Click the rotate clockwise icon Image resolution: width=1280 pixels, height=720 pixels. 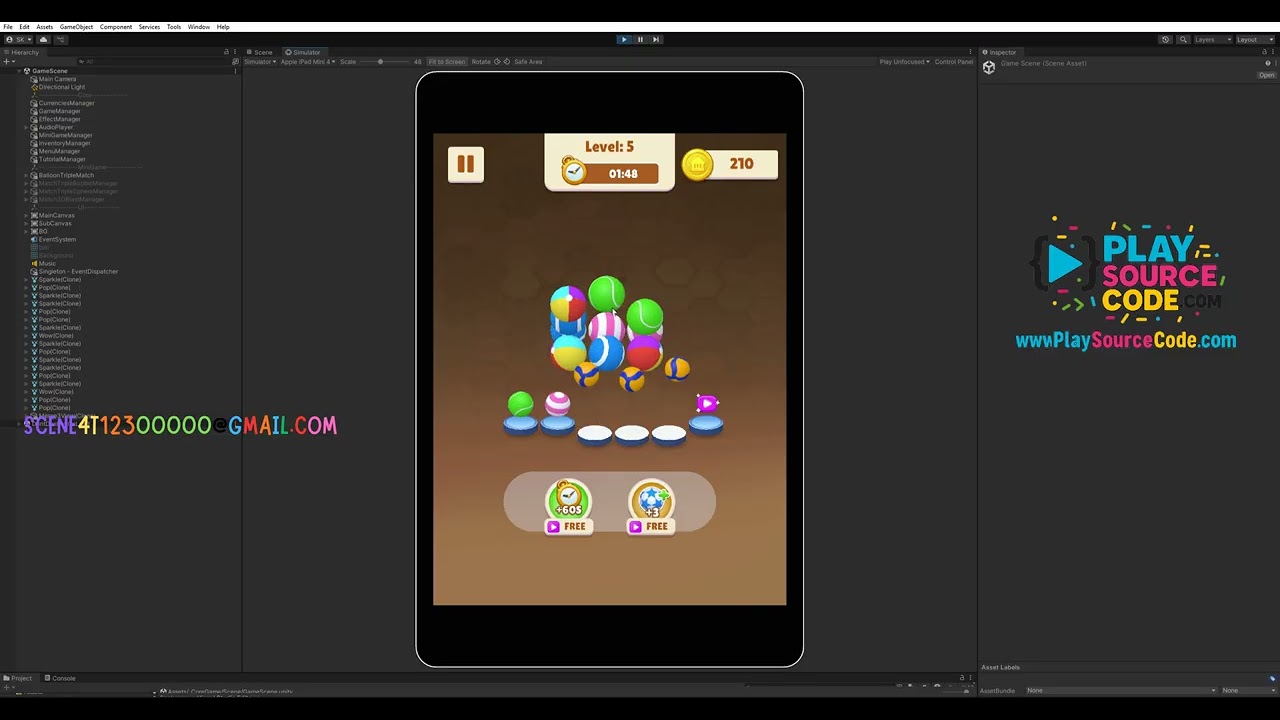coord(507,62)
